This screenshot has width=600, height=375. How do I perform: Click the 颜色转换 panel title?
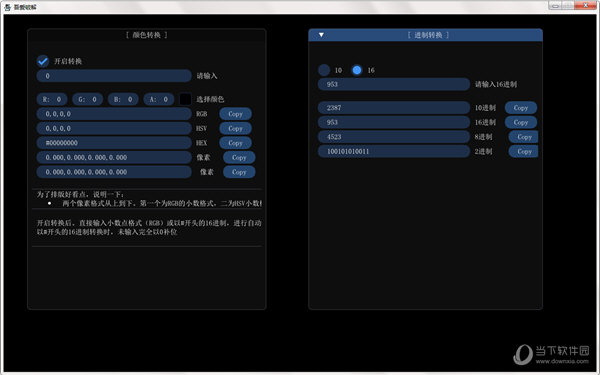point(147,35)
